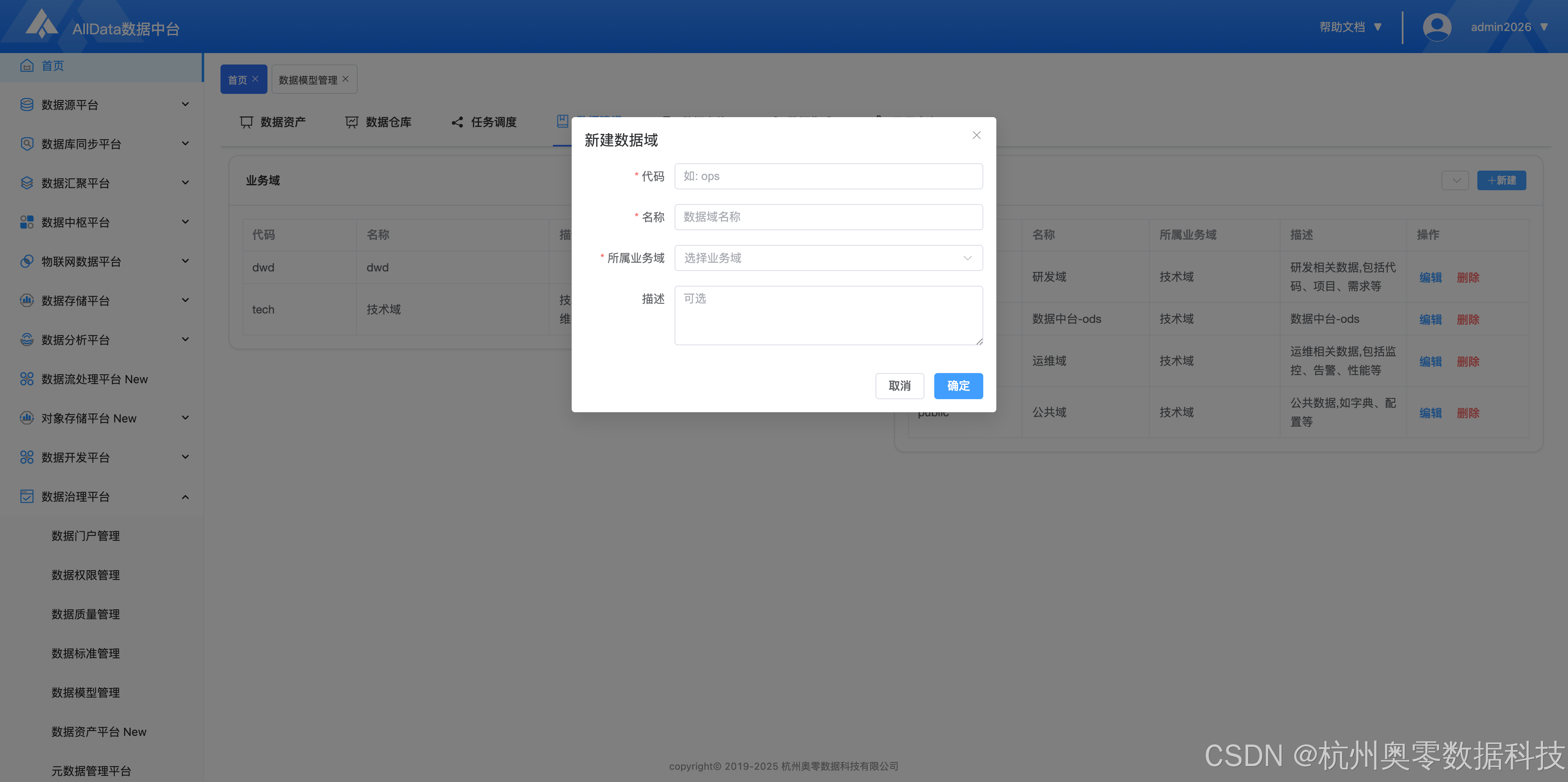Open the 帮助文档 dropdown
Viewport: 1568px width, 782px height.
(1350, 27)
